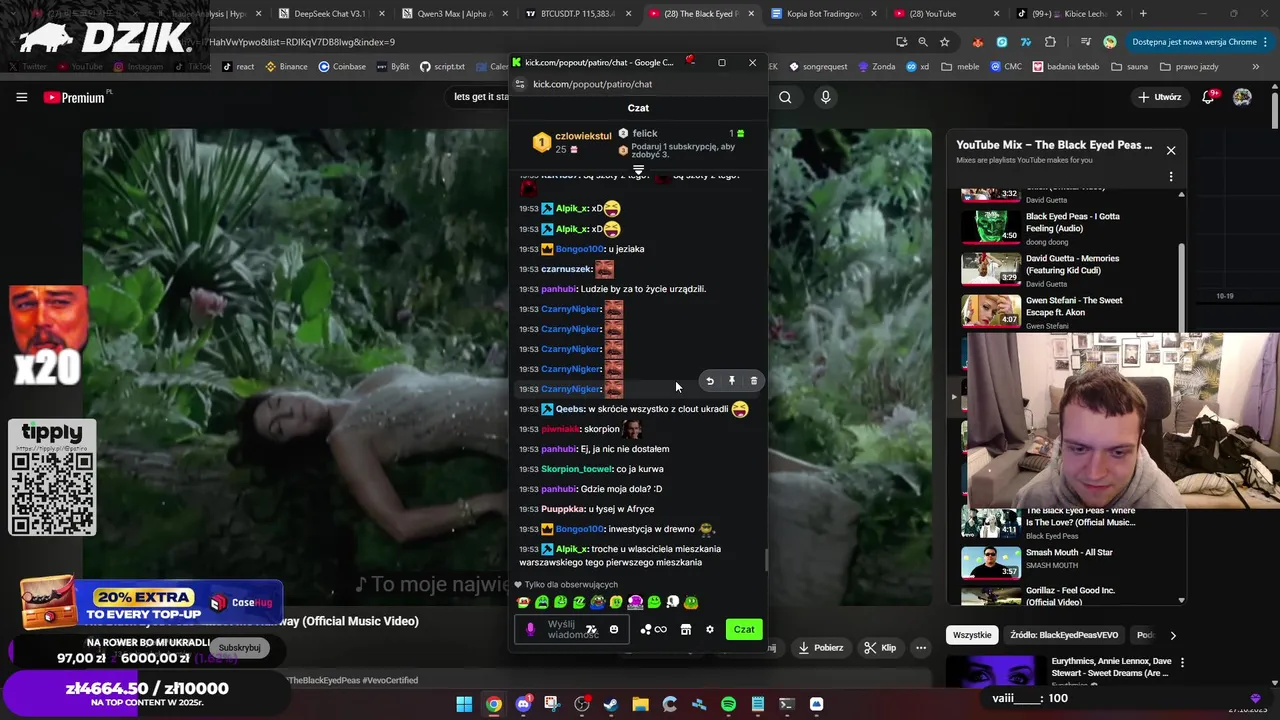Screen dimensions: 1280x720
Task: Open the prawo jazdy bookmarks folder
Action: 1189,67
